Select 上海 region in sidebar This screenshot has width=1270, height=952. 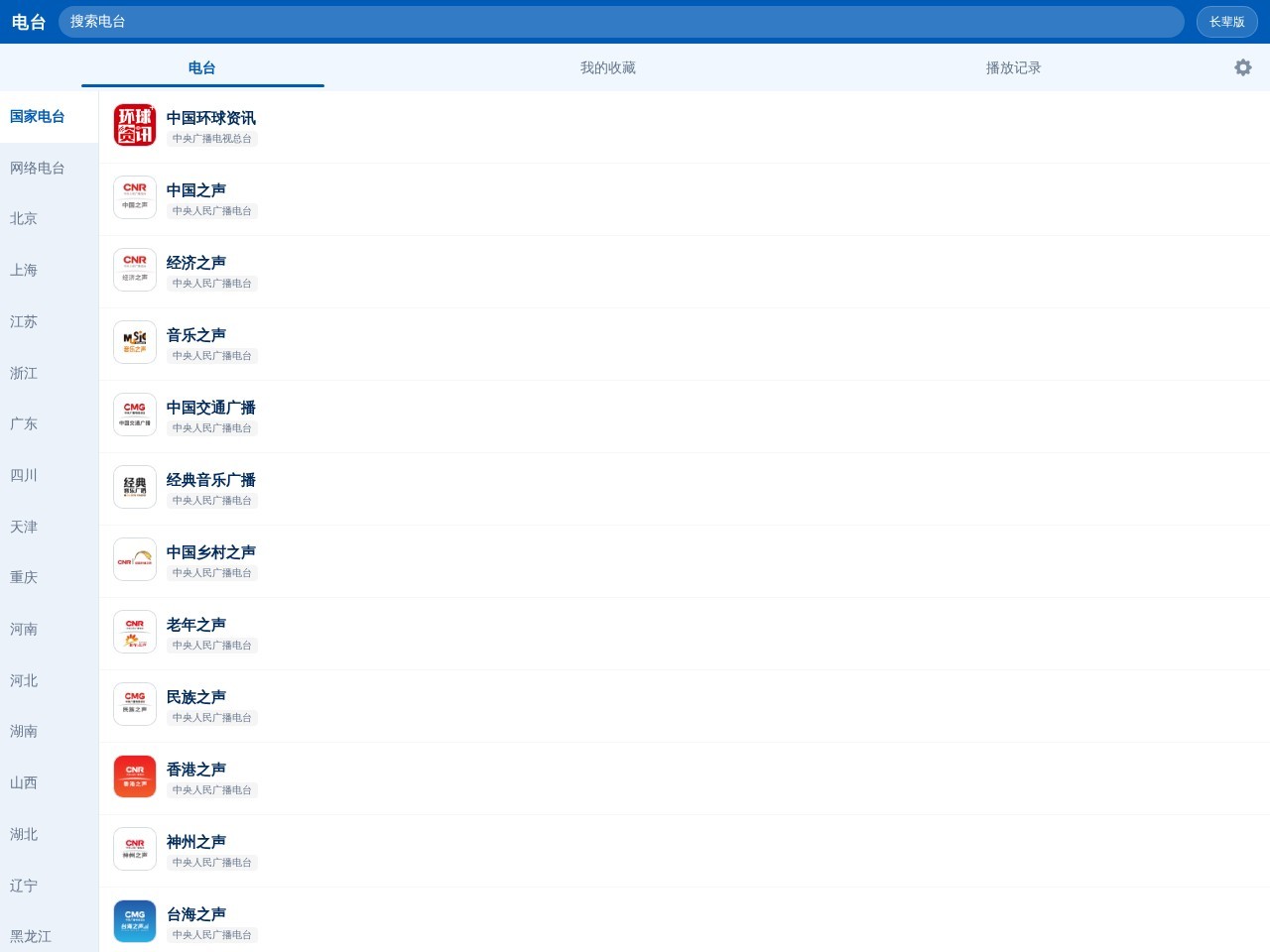coord(50,271)
